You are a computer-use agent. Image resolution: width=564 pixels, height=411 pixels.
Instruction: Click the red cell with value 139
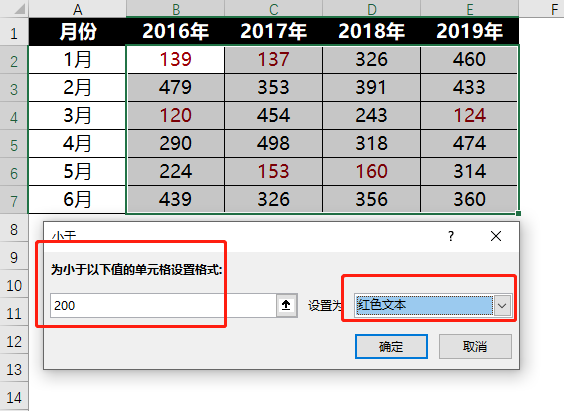click(x=176, y=60)
